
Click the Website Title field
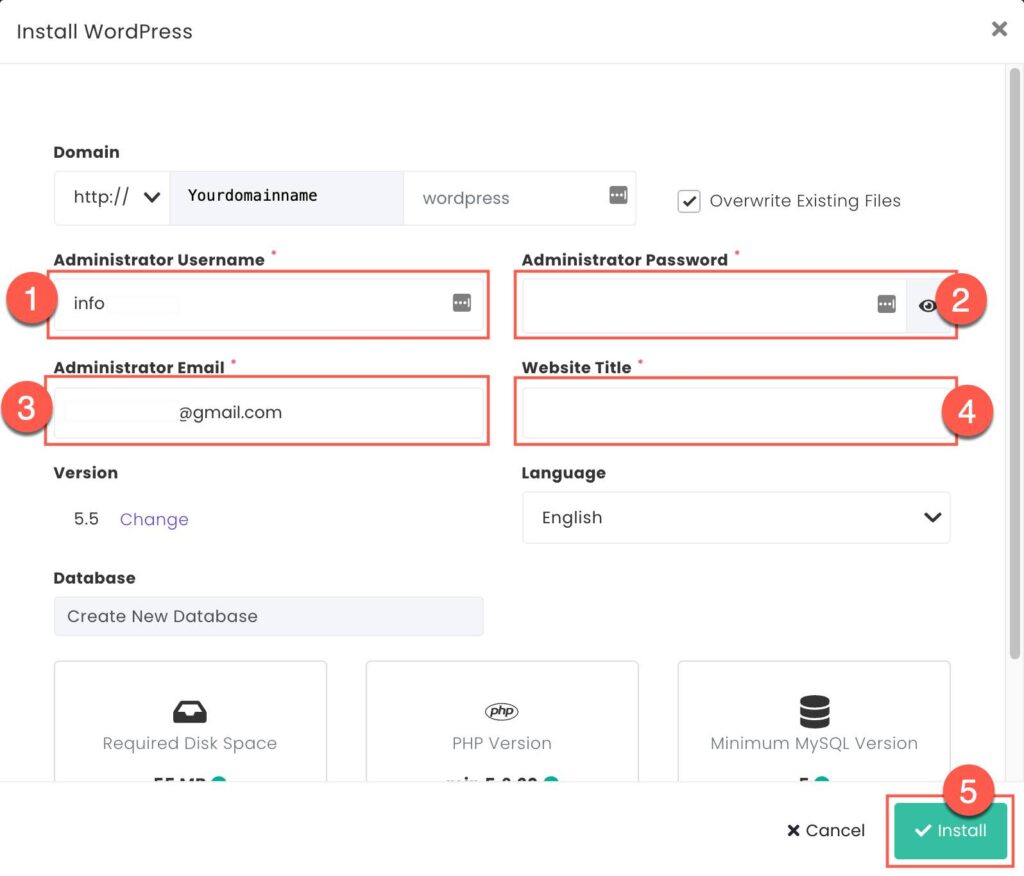[x=736, y=413]
